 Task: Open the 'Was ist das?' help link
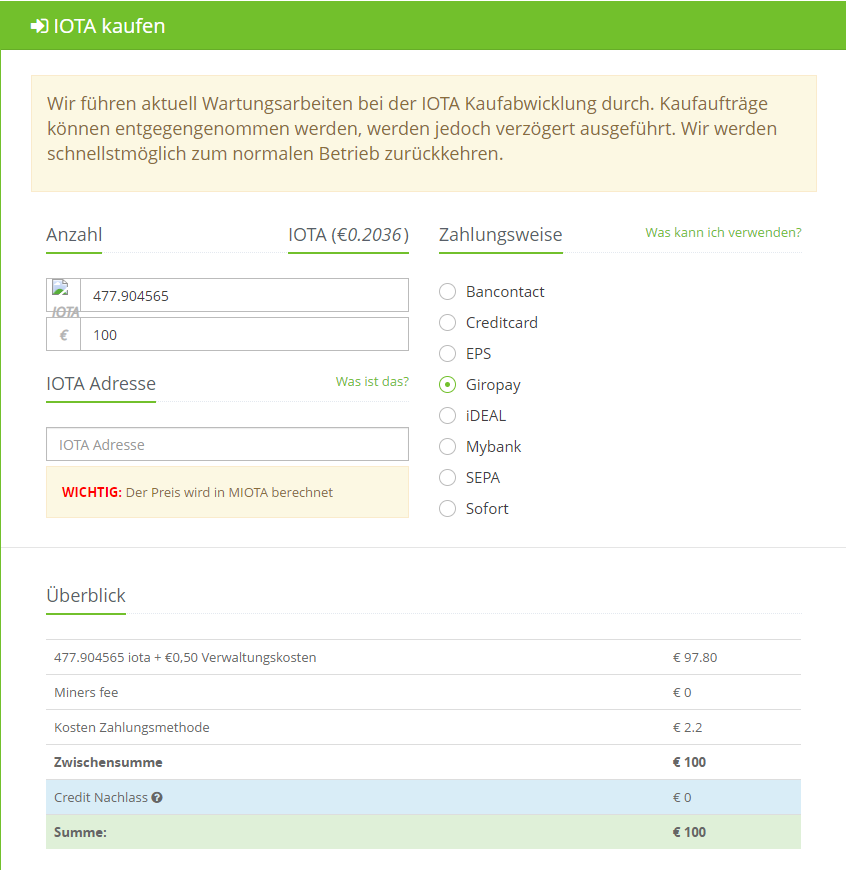coord(372,382)
